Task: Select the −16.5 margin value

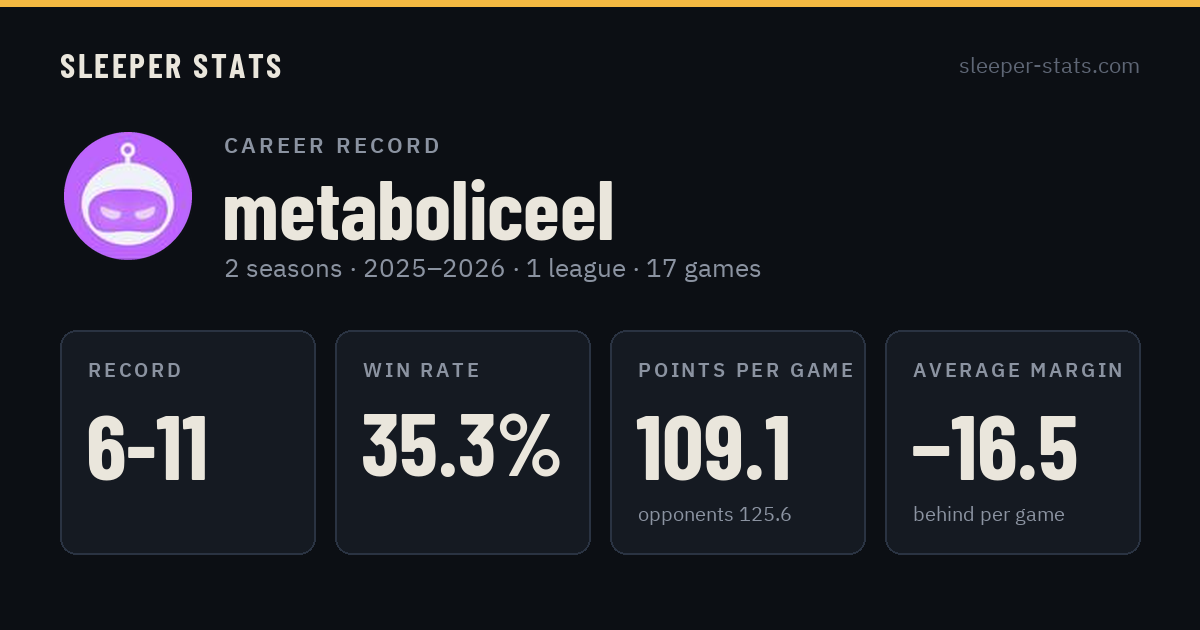Action: pyautogui.click(x=995, y=449)
